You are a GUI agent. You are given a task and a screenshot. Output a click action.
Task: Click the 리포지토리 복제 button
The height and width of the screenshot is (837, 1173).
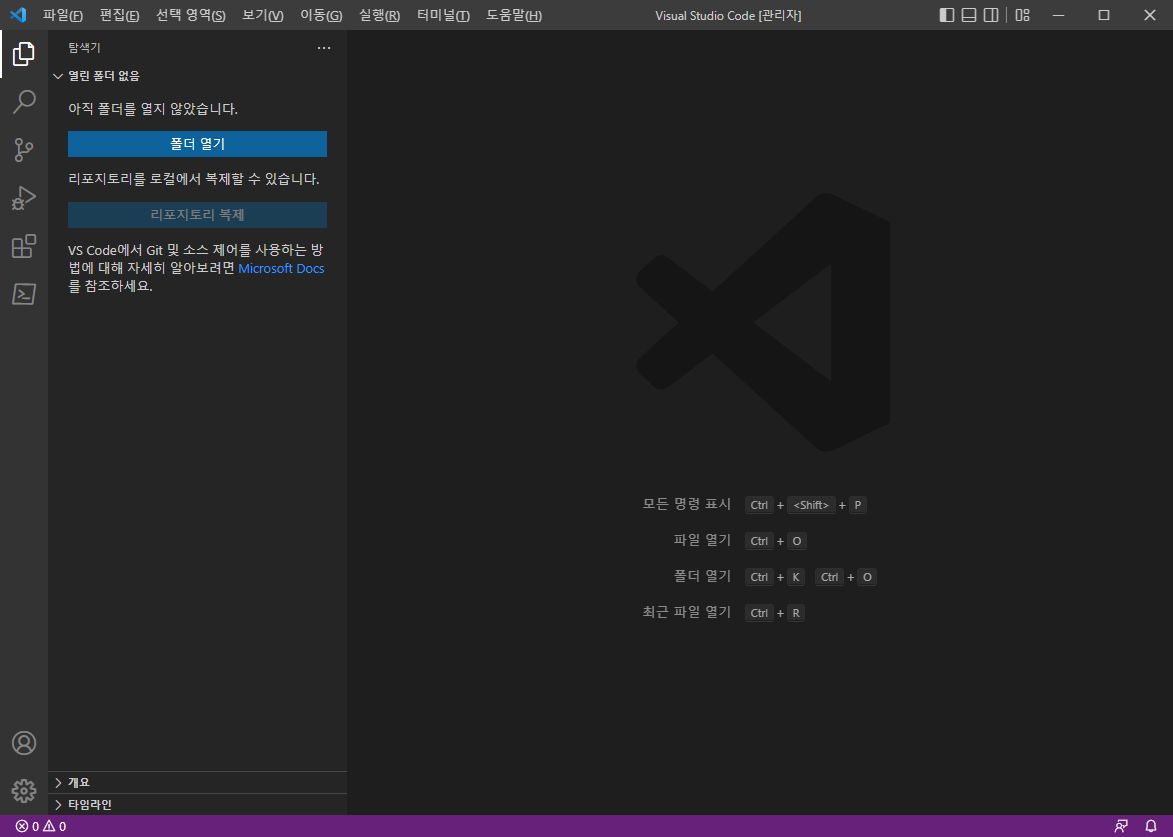point(197,215)
